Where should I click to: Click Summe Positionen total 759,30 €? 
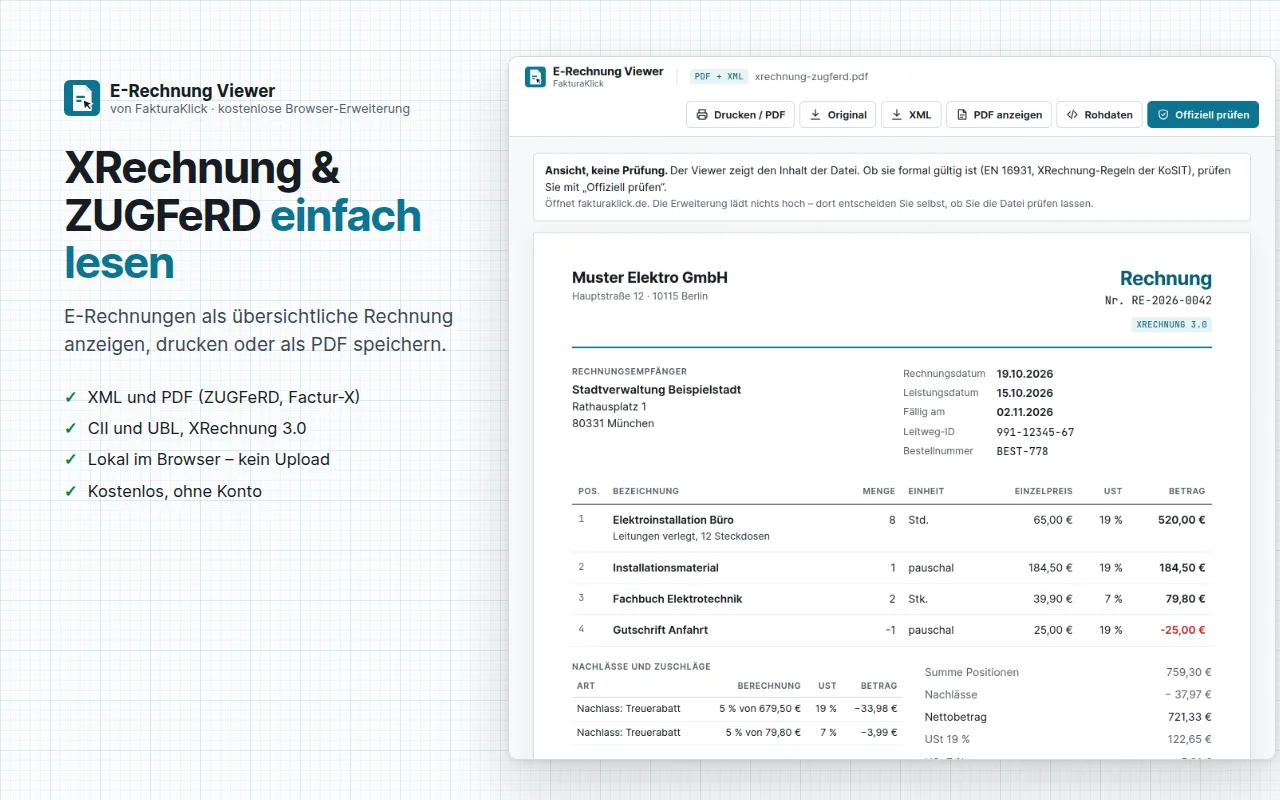[1189, 672]
